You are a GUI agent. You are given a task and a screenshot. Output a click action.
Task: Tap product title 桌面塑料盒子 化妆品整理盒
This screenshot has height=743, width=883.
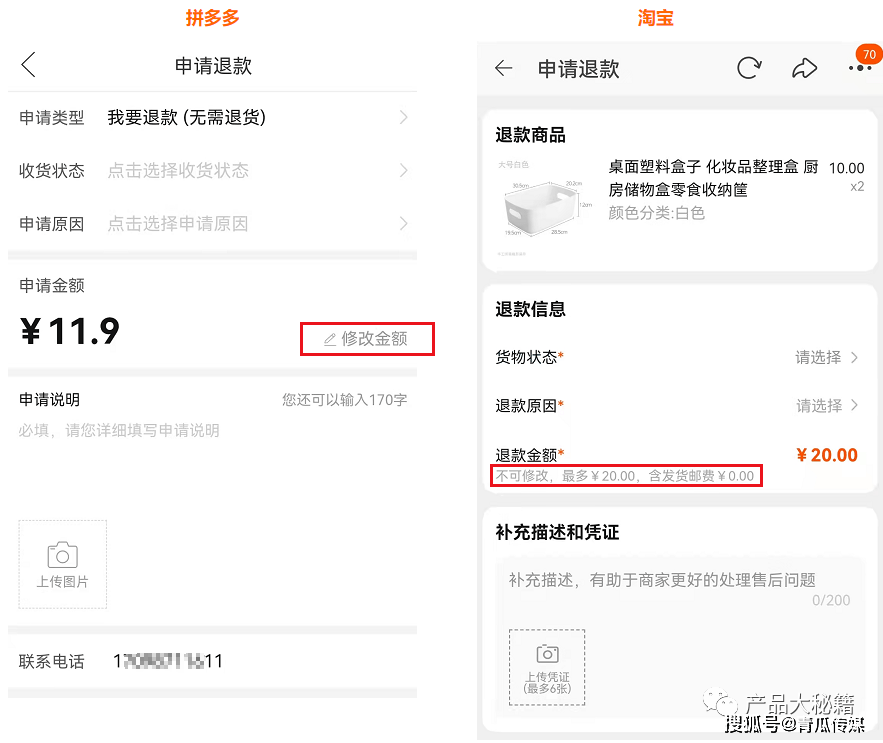coord(713,178)
